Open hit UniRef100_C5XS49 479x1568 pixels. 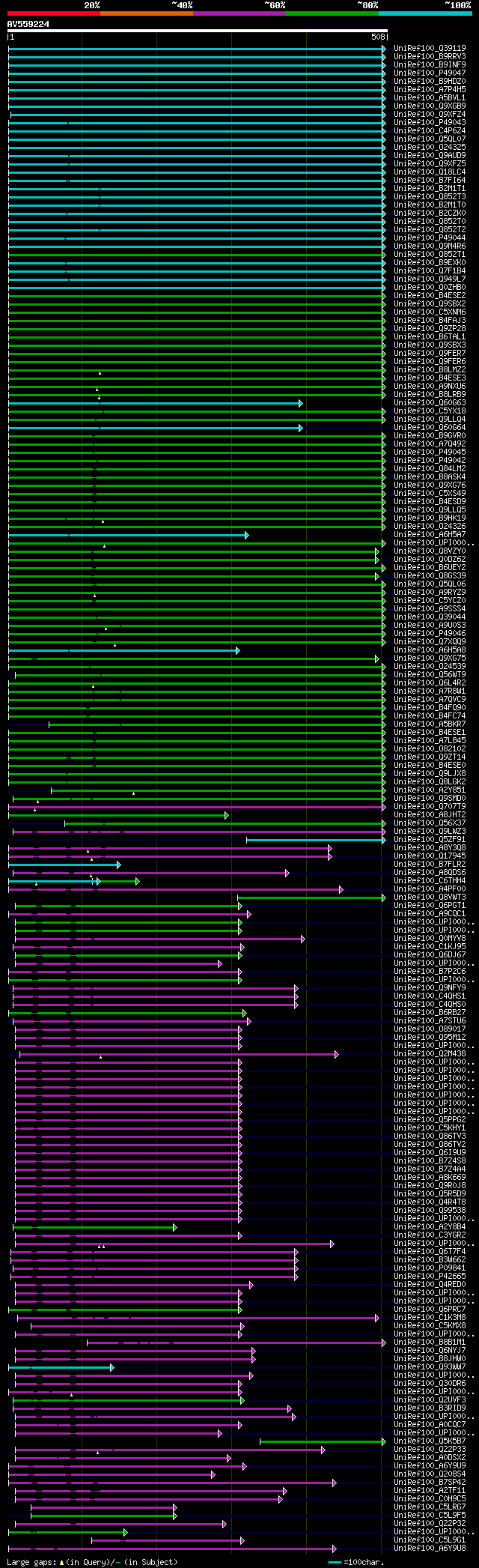[x=430, y=494]
